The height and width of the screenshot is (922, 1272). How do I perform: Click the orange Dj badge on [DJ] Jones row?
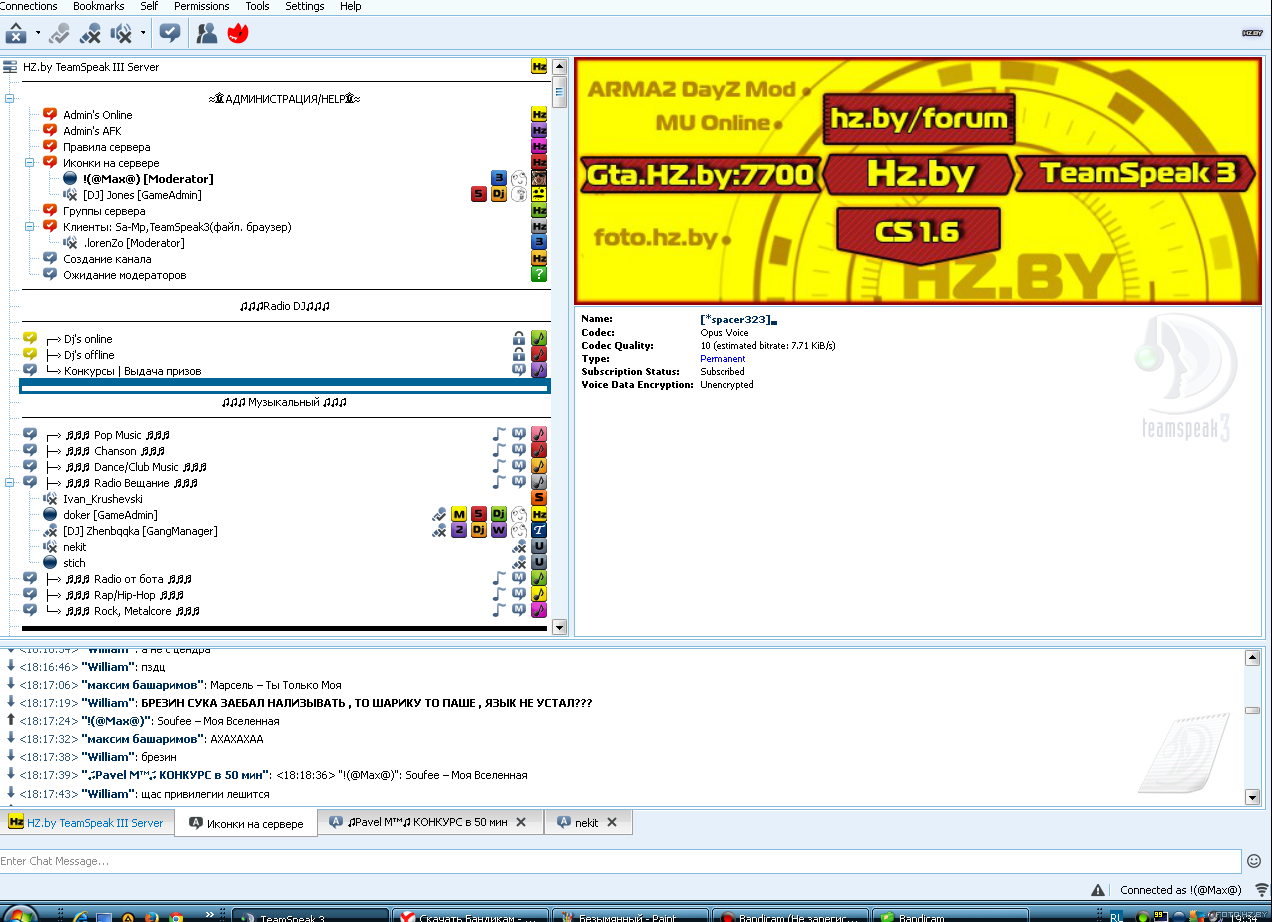499,195
